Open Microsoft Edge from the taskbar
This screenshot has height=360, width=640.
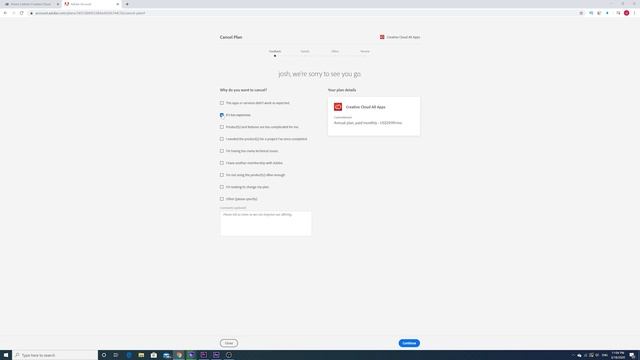[129, 355]
